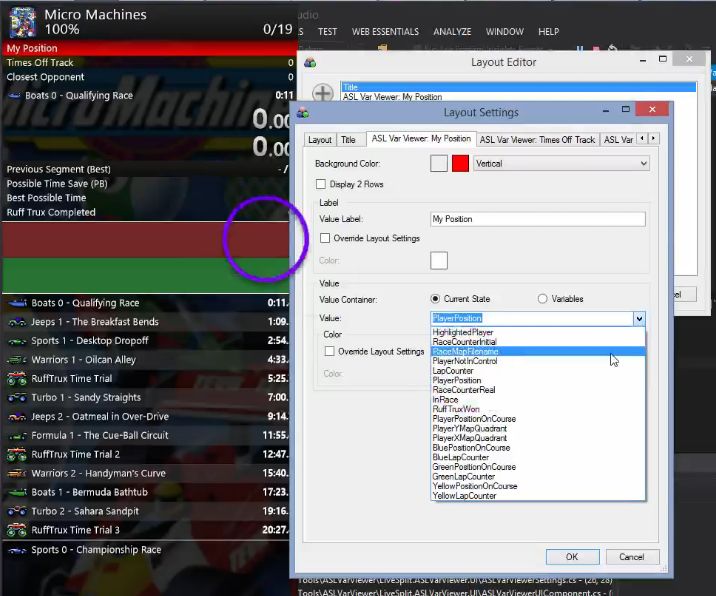The image size is (716, 596).
Task: Click the turbo icon beside Sandy Straights
Action: (17, 398)
